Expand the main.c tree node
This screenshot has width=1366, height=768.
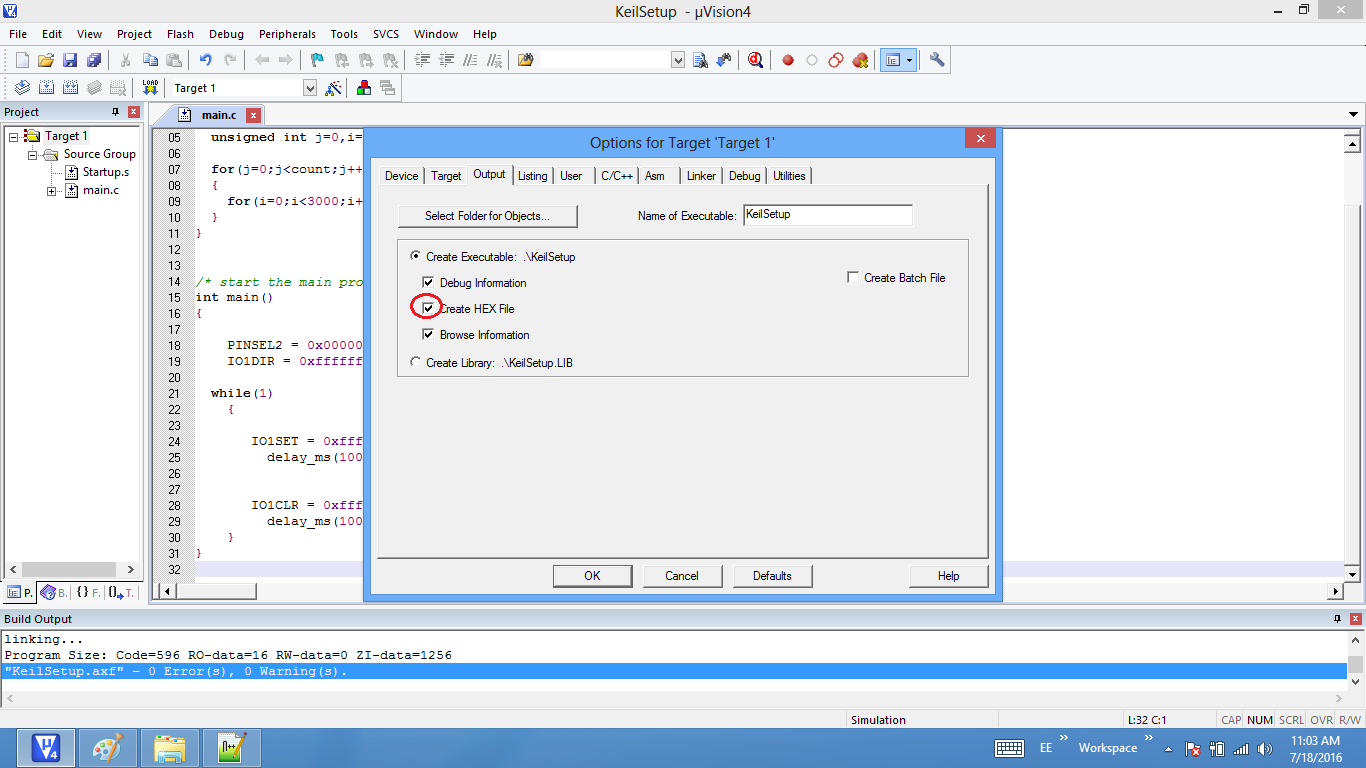click(51, 190)
